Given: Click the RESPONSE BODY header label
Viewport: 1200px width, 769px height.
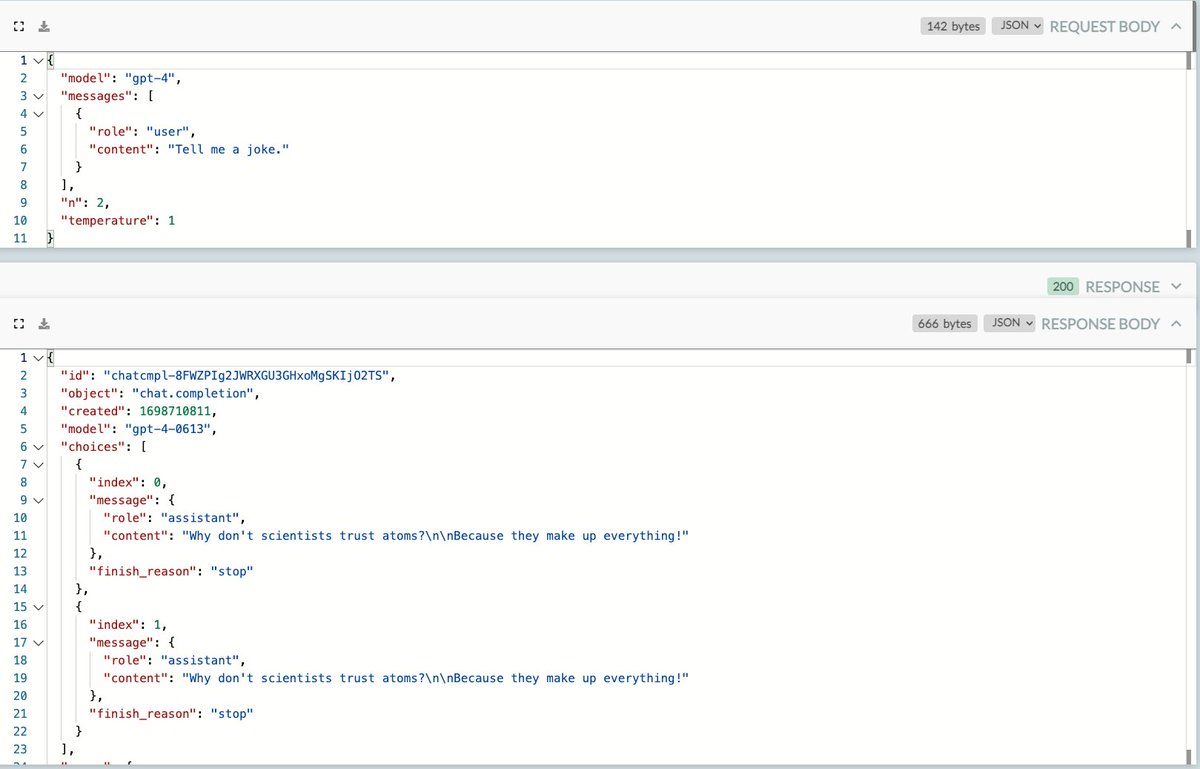Looking at the screenshot, I should point(1100,323).
